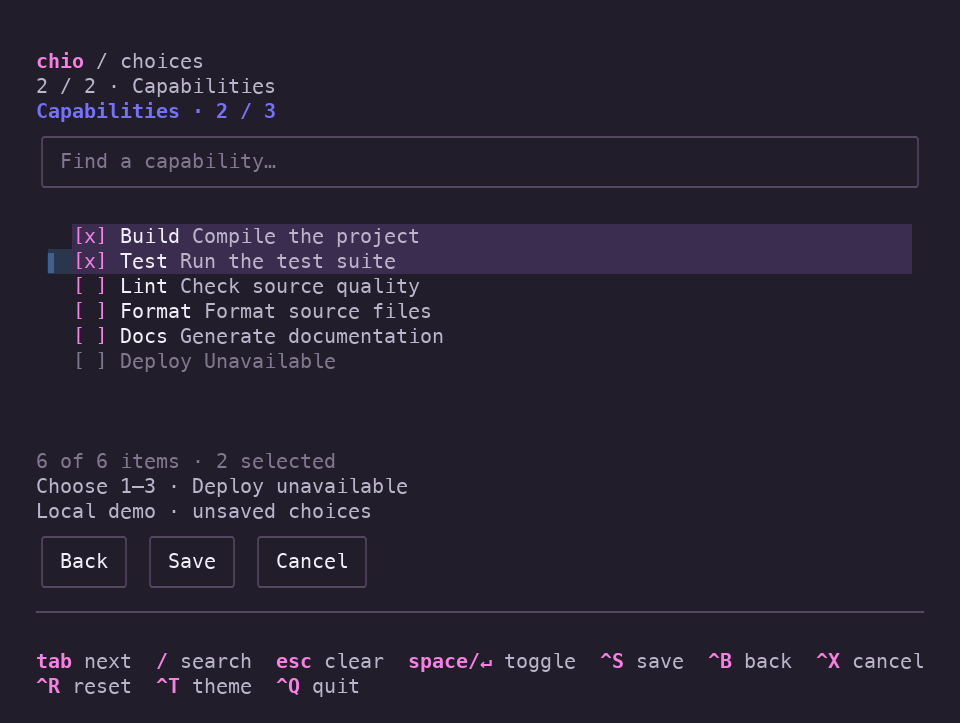This screenshot has width=960, height=723.
Task: Click the 'Deploy Unavailable' row text
Action: 228,362
